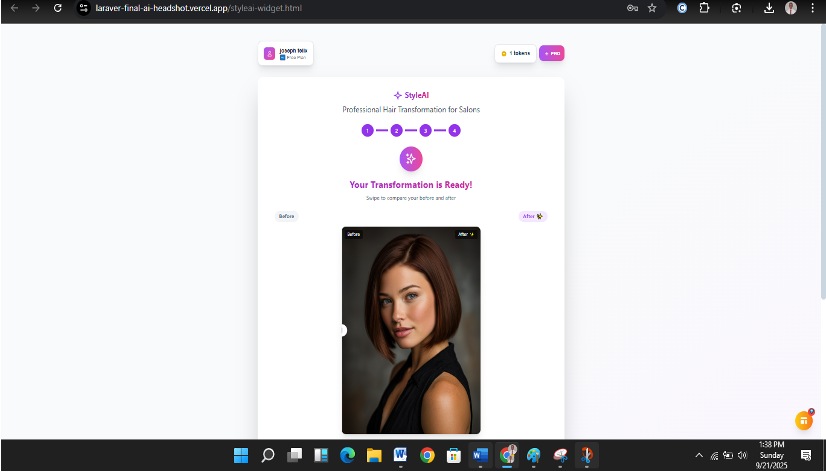
Task: Open the browser extensions puzzle icon
Action: point(704,8)
